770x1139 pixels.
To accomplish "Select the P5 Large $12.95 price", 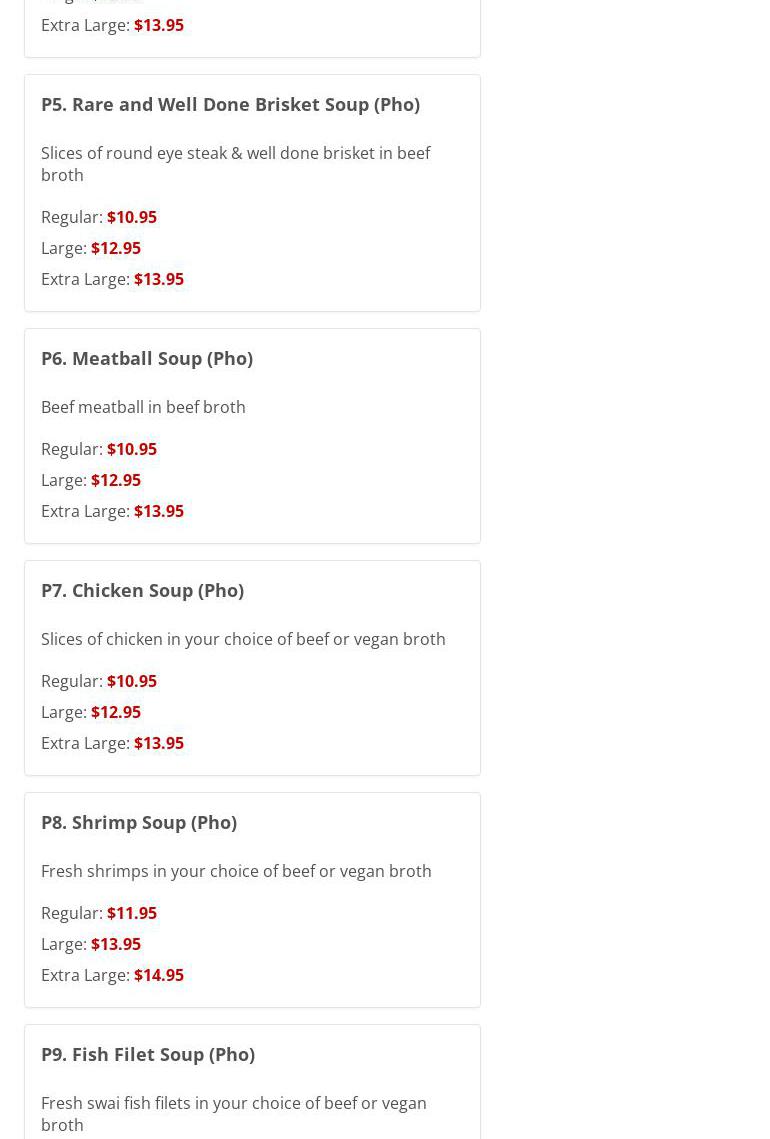I will [x=116, y=248].
